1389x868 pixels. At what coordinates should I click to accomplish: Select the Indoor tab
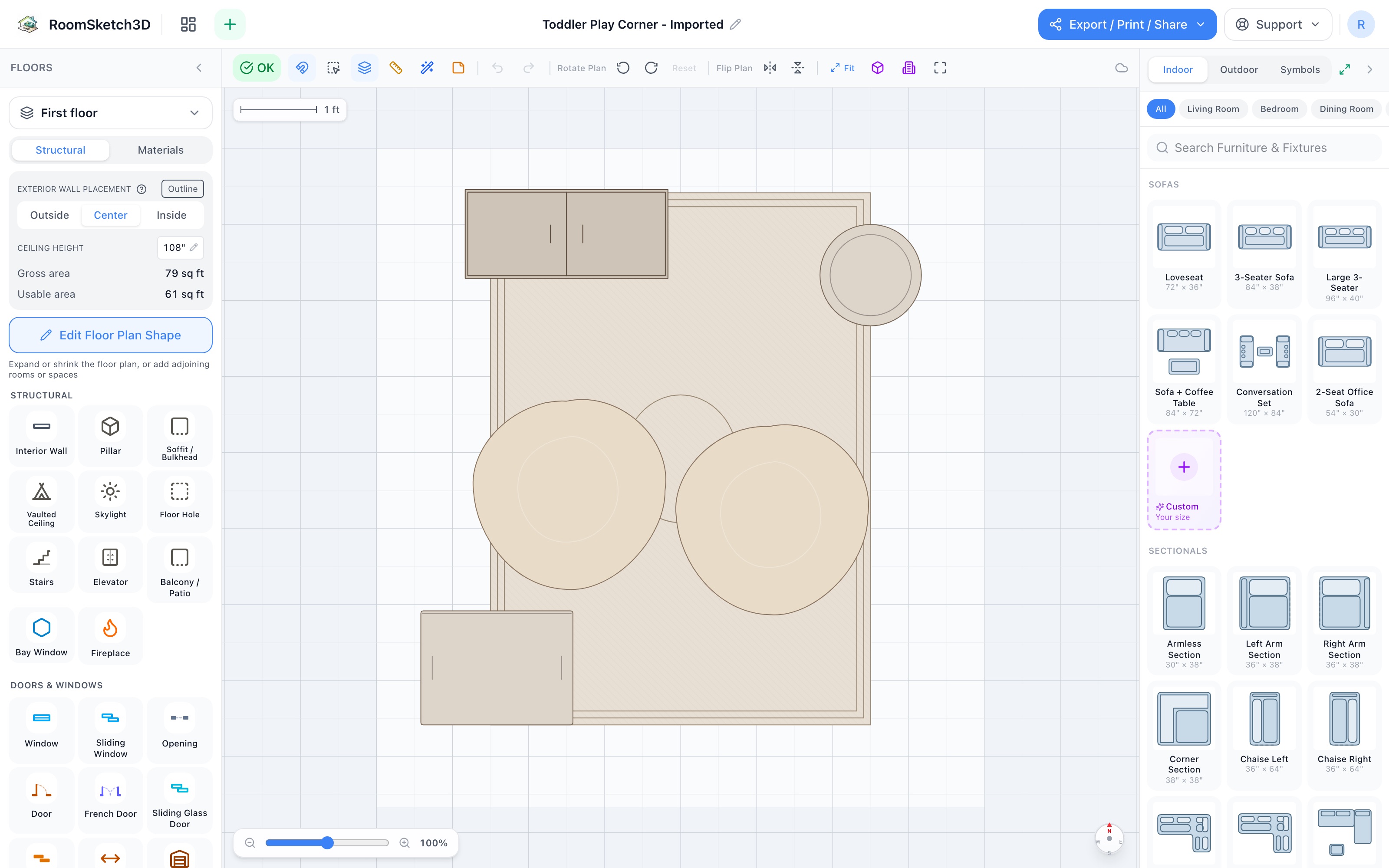(1178, 69)
